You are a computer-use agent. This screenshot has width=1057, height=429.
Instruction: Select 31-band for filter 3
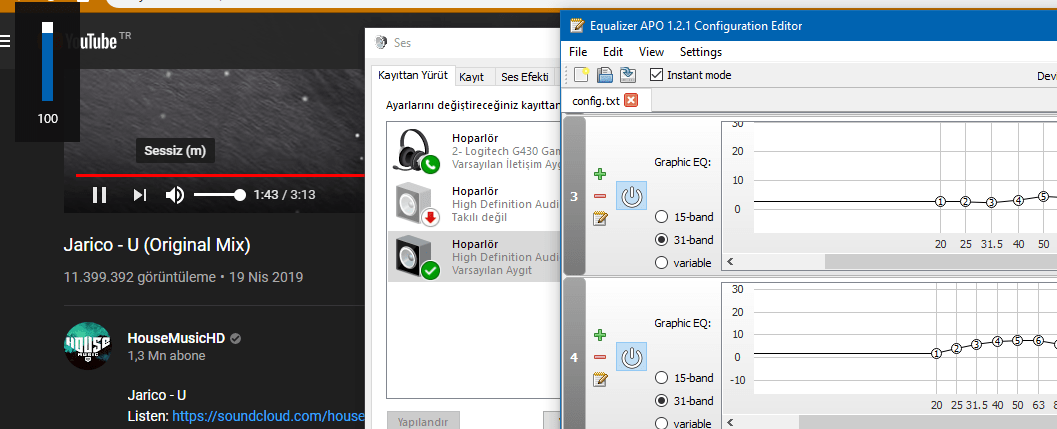[x=661, y=239]
